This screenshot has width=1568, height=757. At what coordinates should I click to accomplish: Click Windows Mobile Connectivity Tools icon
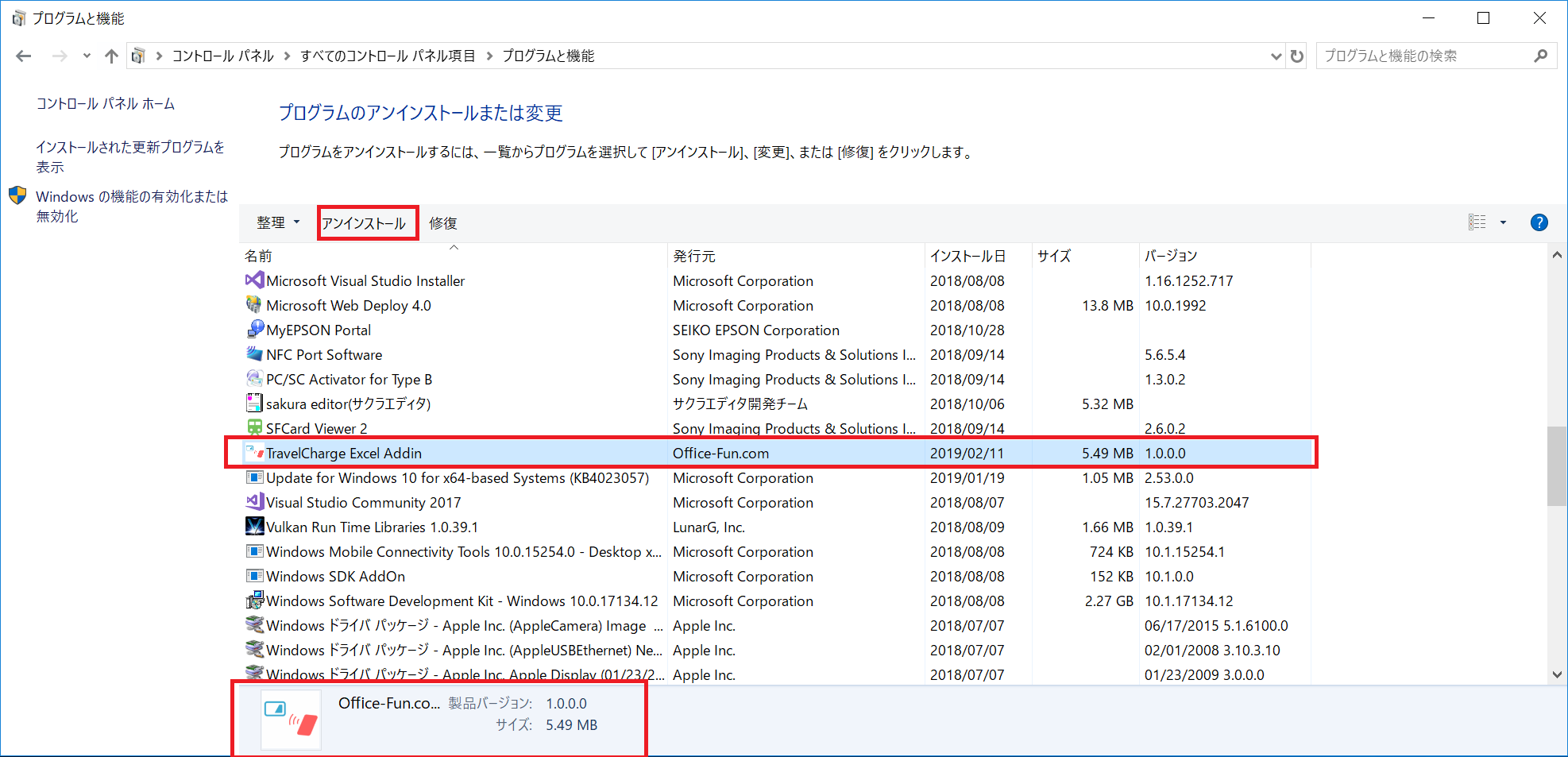click(254, 550)
